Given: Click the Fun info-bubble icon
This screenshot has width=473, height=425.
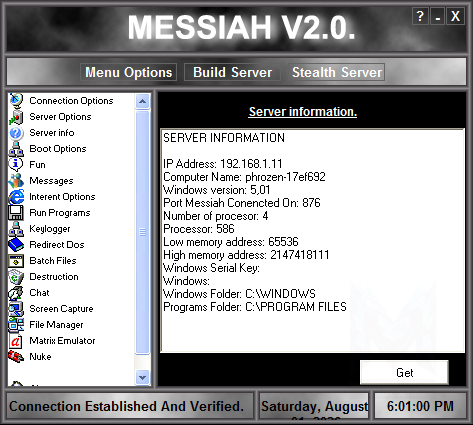Looking at the screenshot, I should tap(16, 165).
